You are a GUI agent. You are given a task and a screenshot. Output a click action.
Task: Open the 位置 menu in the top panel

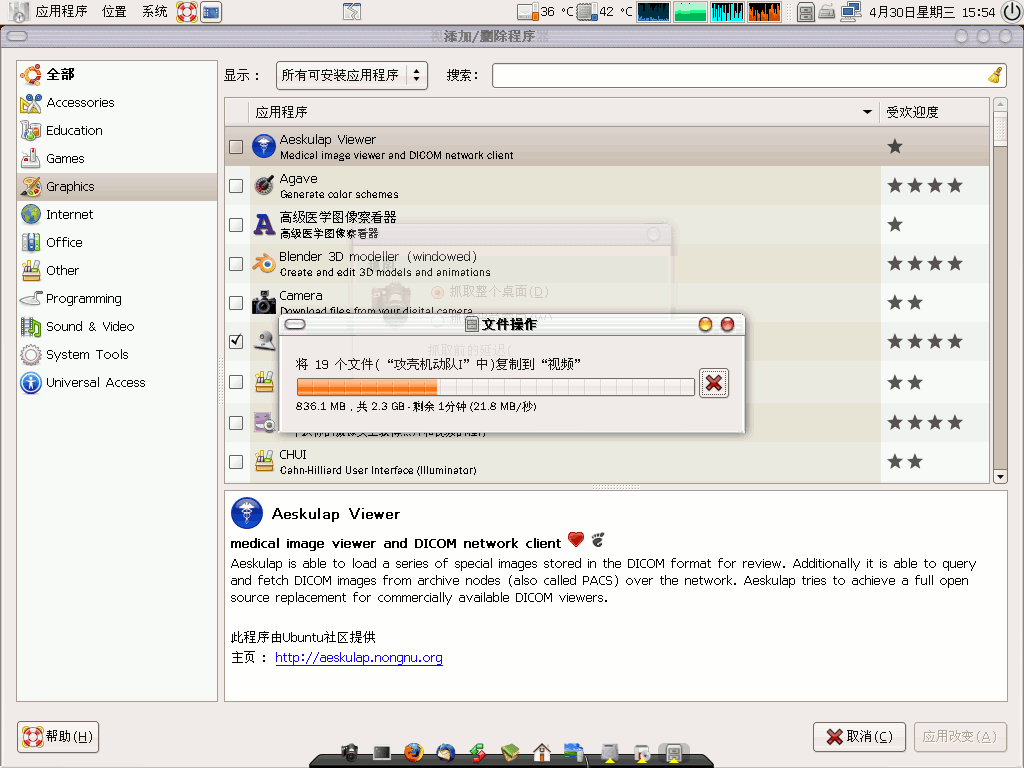114,12
